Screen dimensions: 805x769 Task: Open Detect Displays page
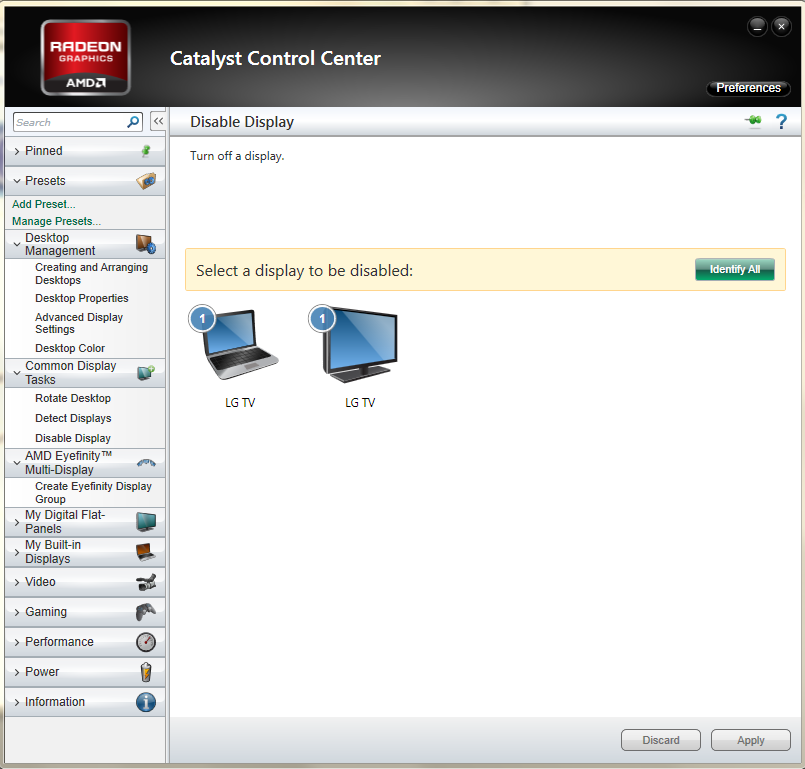pyautogui.click(x=73, y=418)
